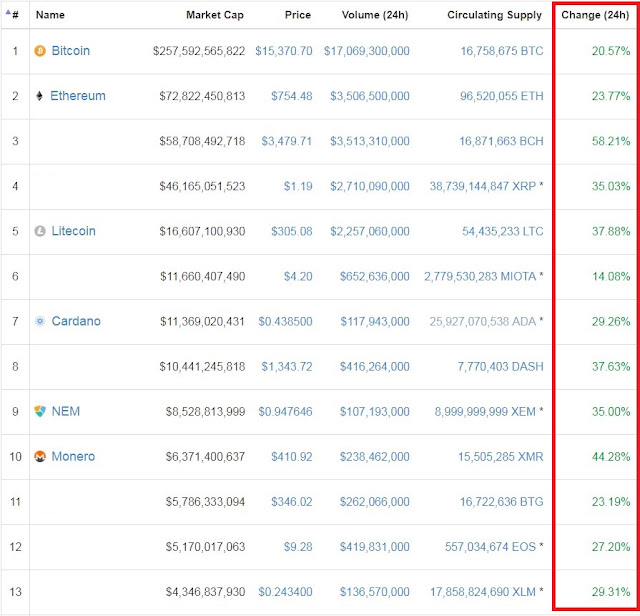Click the price $3,479.71
The image size is (640, 616).
click(x=287, y=141)
